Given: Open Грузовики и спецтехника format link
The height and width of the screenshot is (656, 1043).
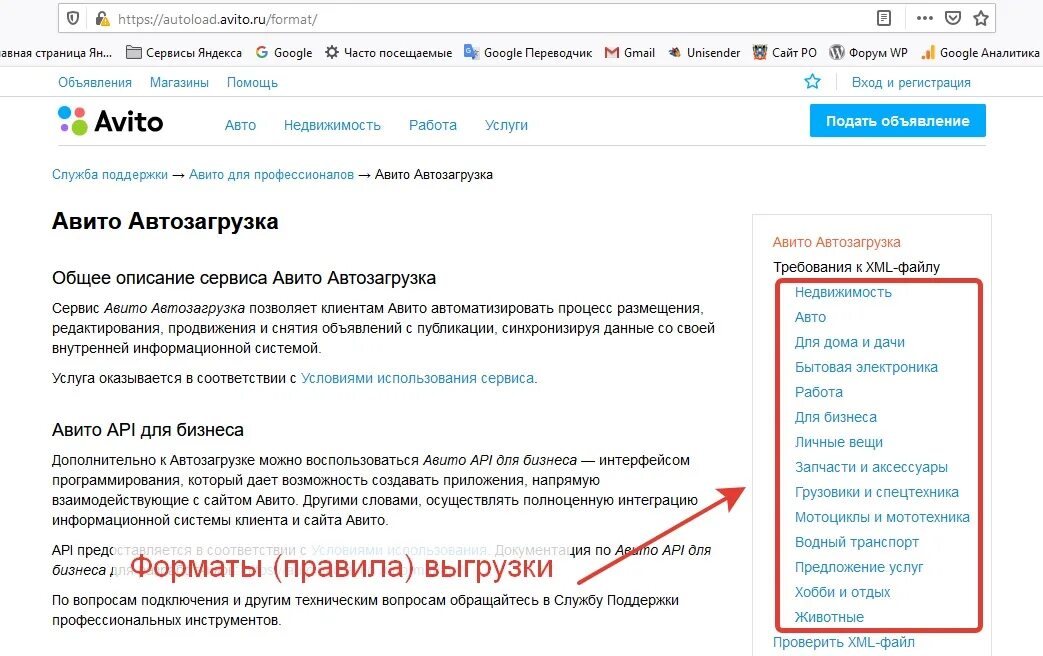Looking at the screenshot, I should pyautogui.click(x=877, y=492).
